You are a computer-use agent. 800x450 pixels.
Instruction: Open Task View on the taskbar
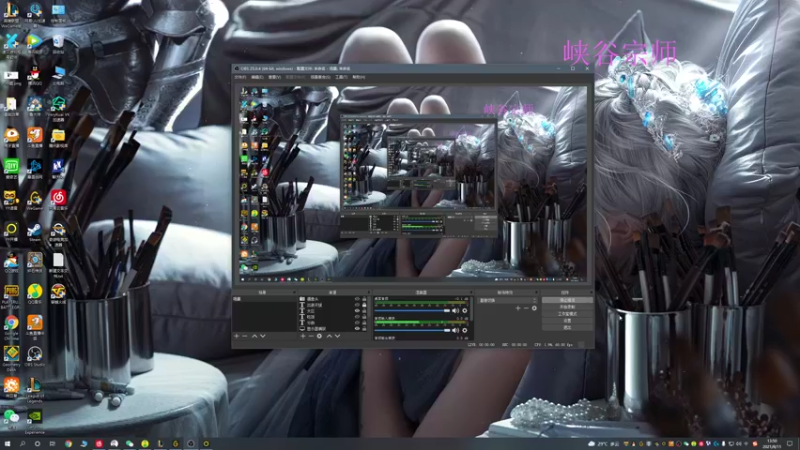click(52, 444)
